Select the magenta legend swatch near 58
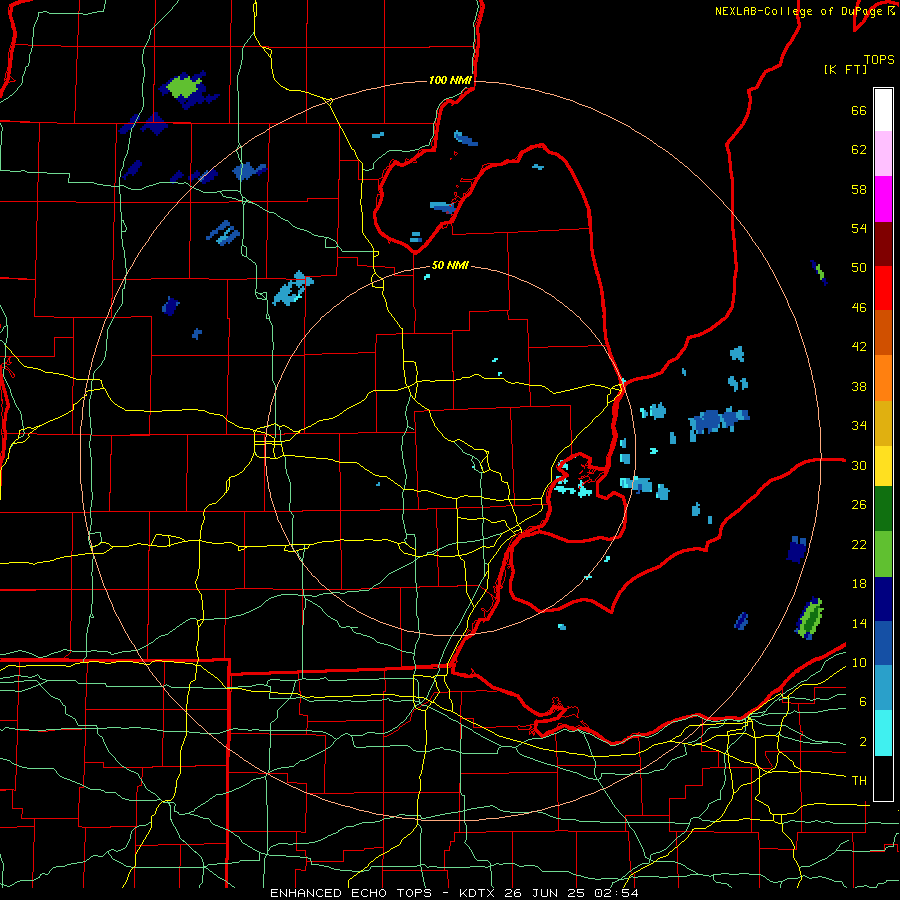 tap(883, 199)
